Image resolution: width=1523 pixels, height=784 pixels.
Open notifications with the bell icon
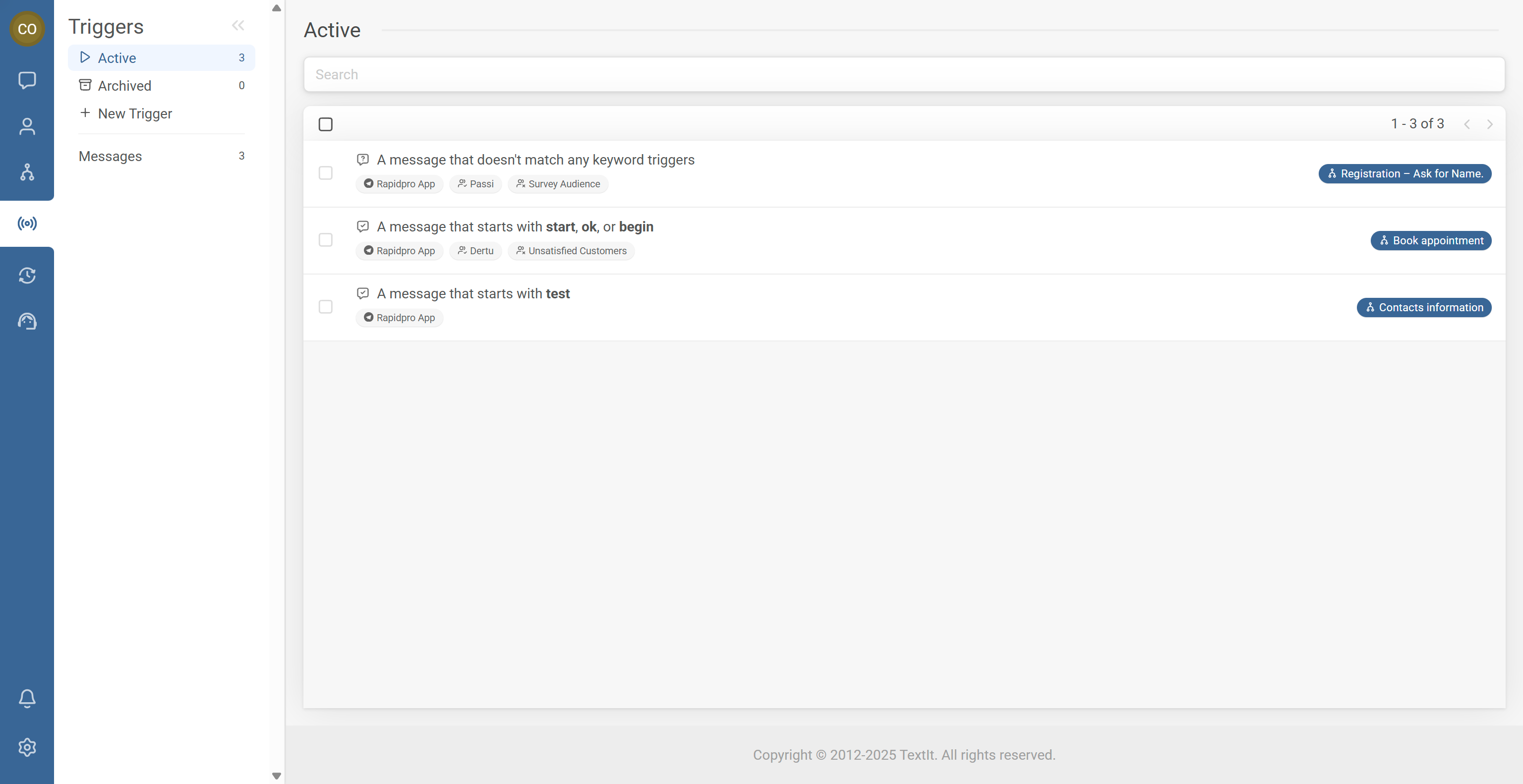pyautogui.click(x=27, y=698)
